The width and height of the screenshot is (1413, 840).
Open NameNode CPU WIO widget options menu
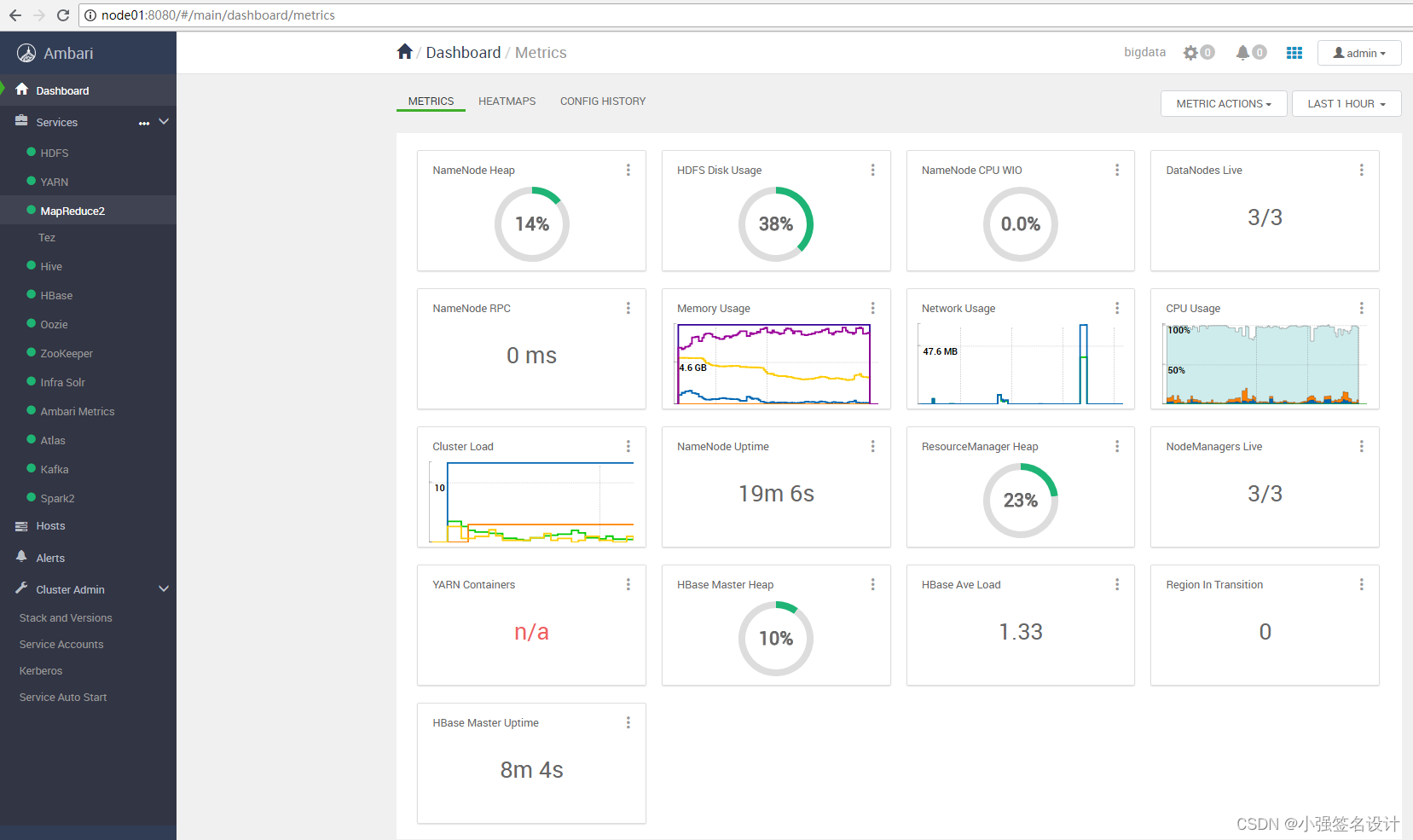click(x=1117, y=170)
